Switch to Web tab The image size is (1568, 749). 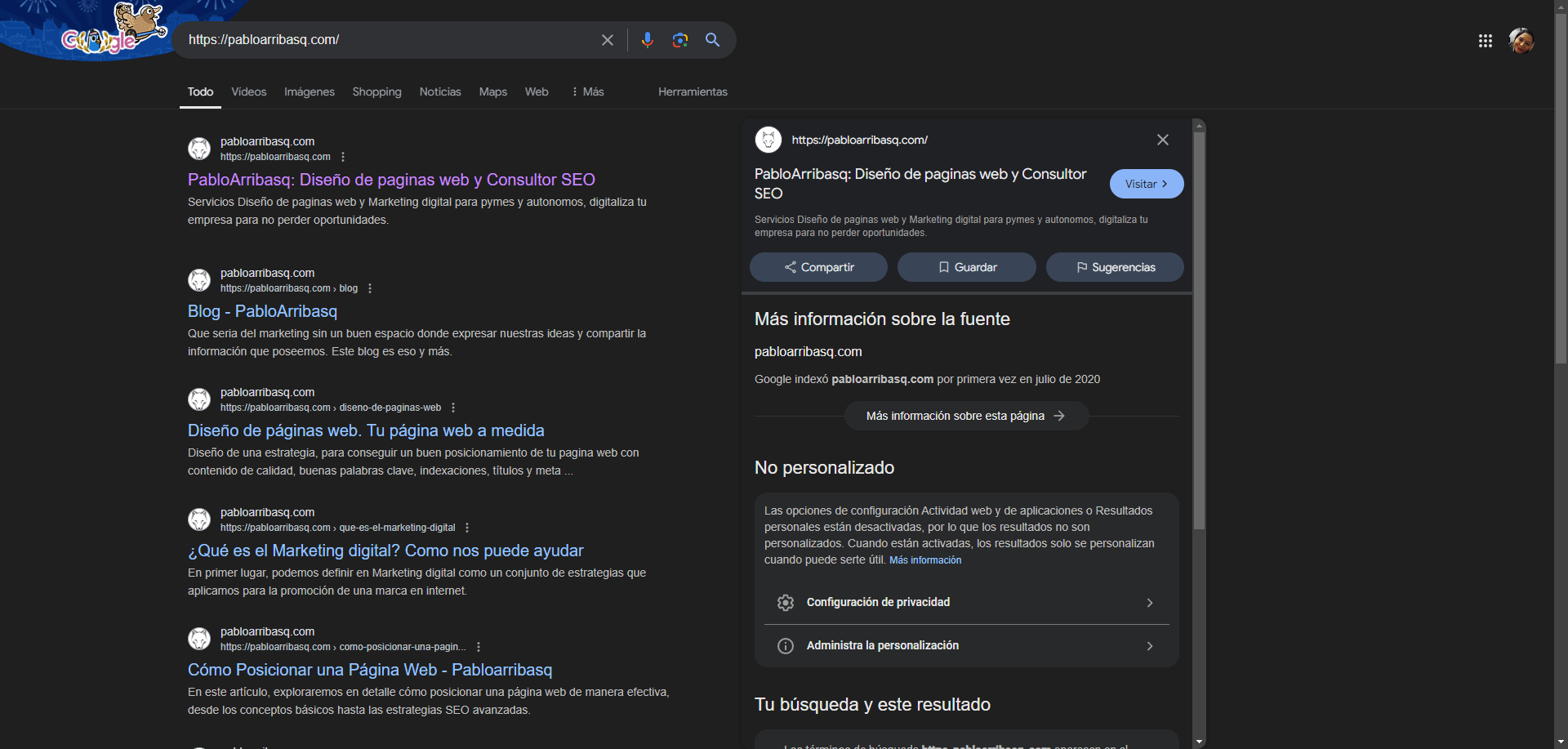coord(537,91)
